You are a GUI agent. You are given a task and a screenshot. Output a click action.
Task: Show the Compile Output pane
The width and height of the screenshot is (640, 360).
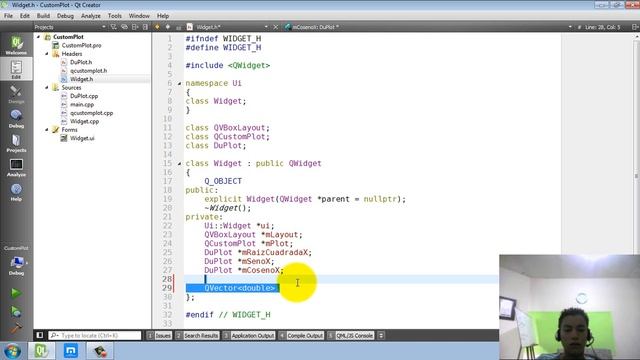coord(301,336)
